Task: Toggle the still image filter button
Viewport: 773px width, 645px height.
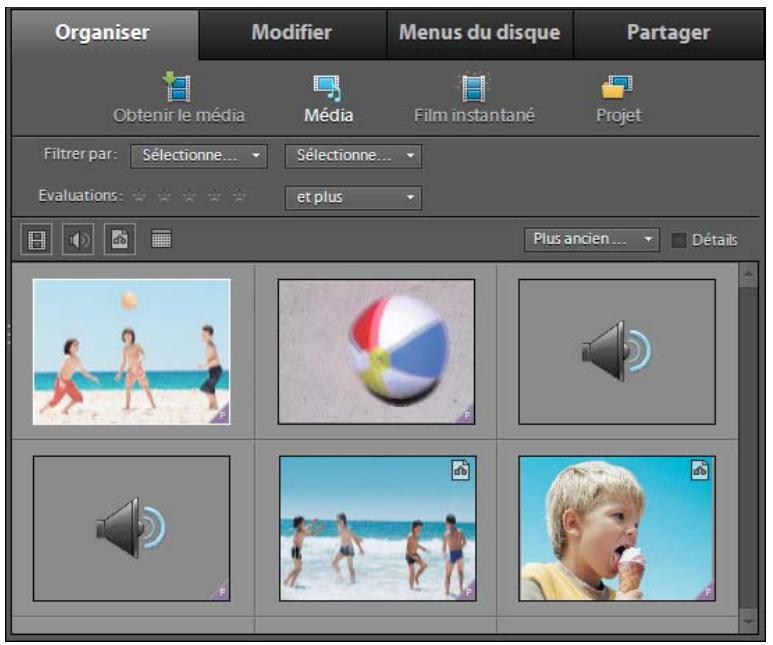Action: (120, 240)
